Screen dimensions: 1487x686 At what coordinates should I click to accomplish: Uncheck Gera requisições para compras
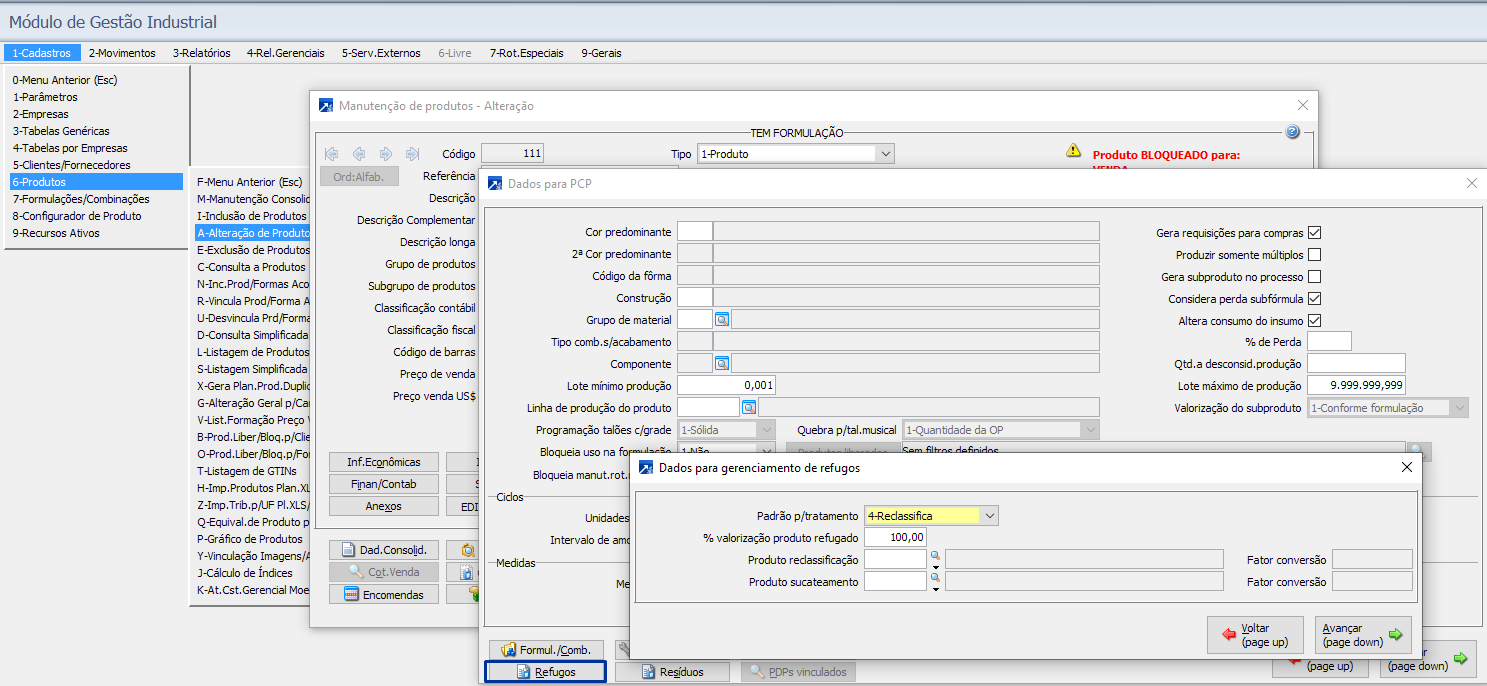click(x=1314, y=233)
